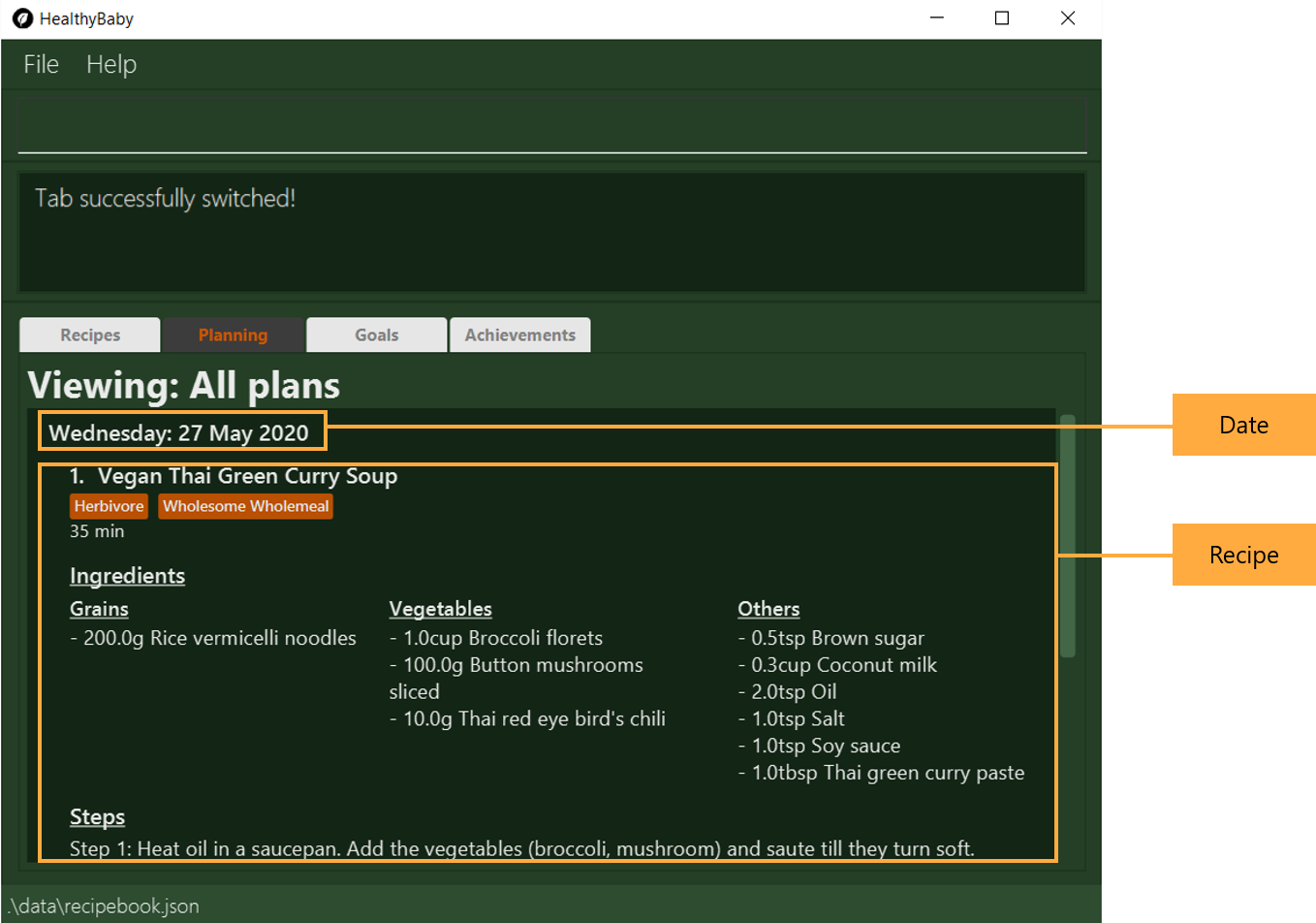Click '1.0tsp Salt' ingredient
Viewport: 1316px width, 923px height.
click(791, 718)
